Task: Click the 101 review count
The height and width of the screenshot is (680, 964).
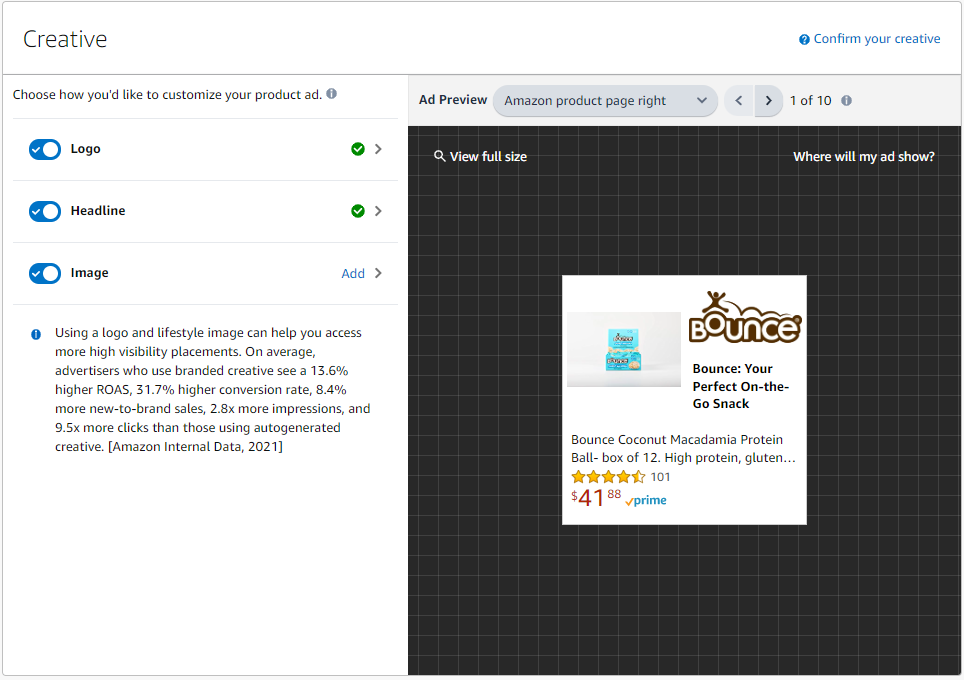Action: point(660,477)
